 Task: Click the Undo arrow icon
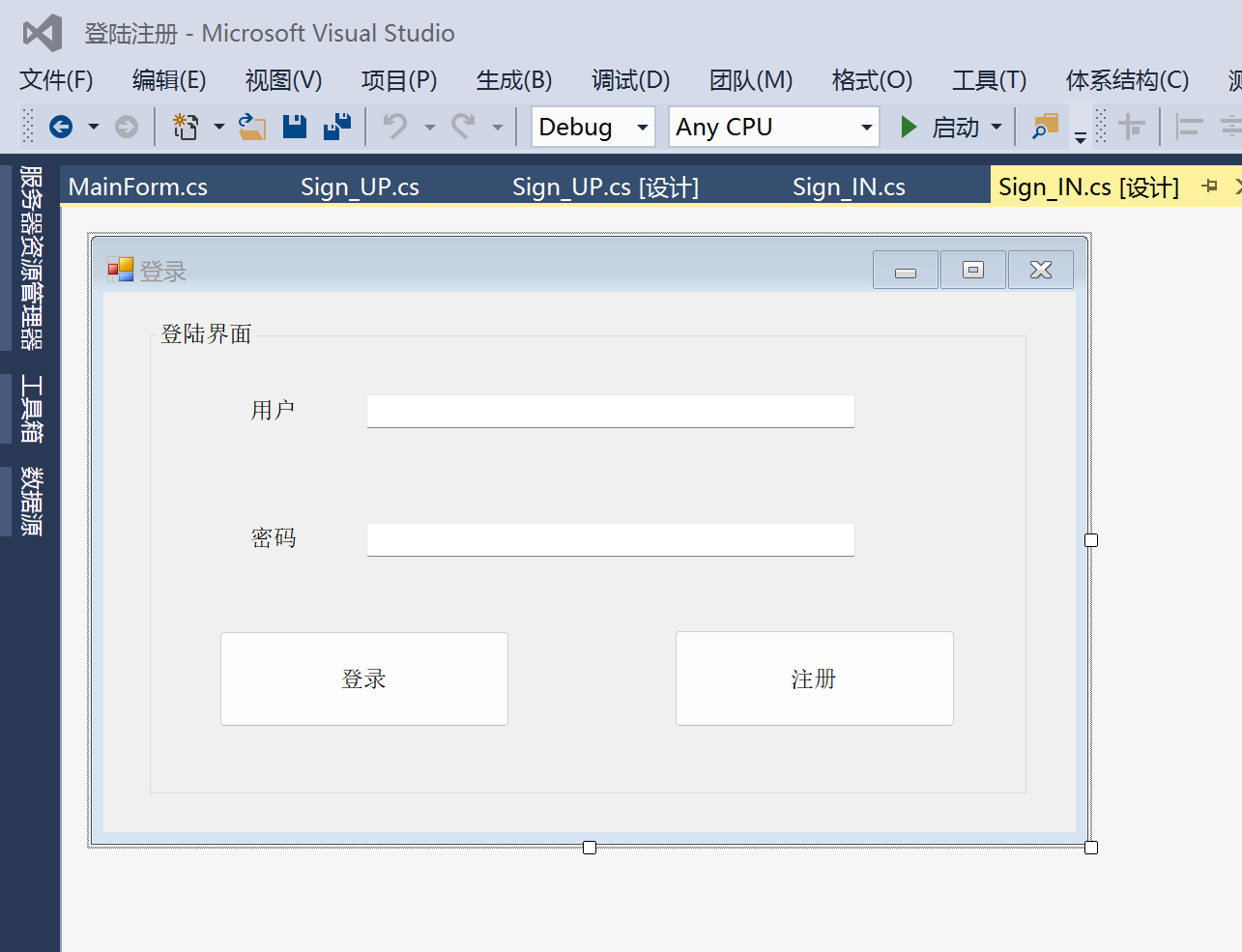pyautogui.click(x=395, y=127)
